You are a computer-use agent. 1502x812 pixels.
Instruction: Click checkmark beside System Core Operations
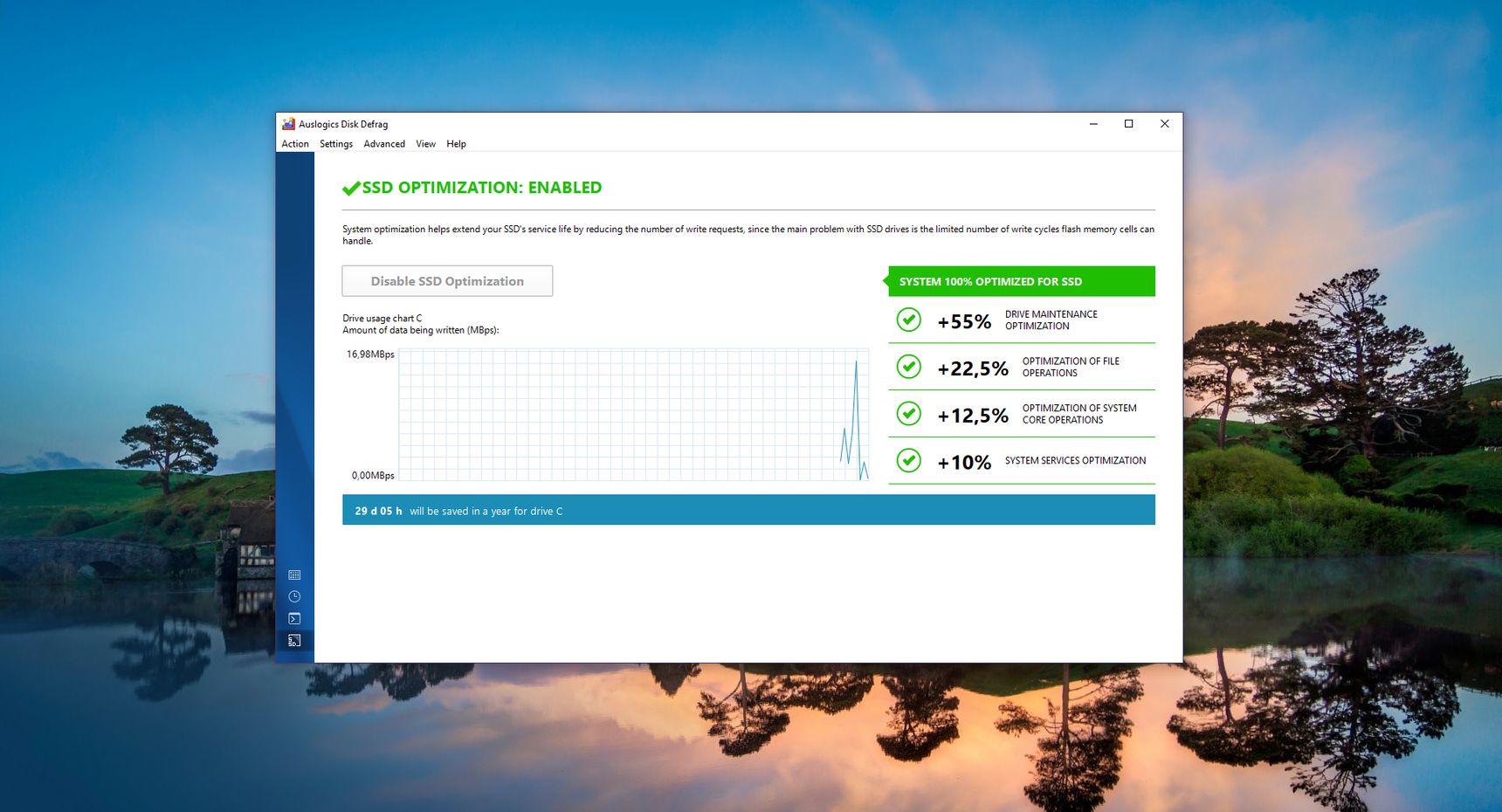909,414
